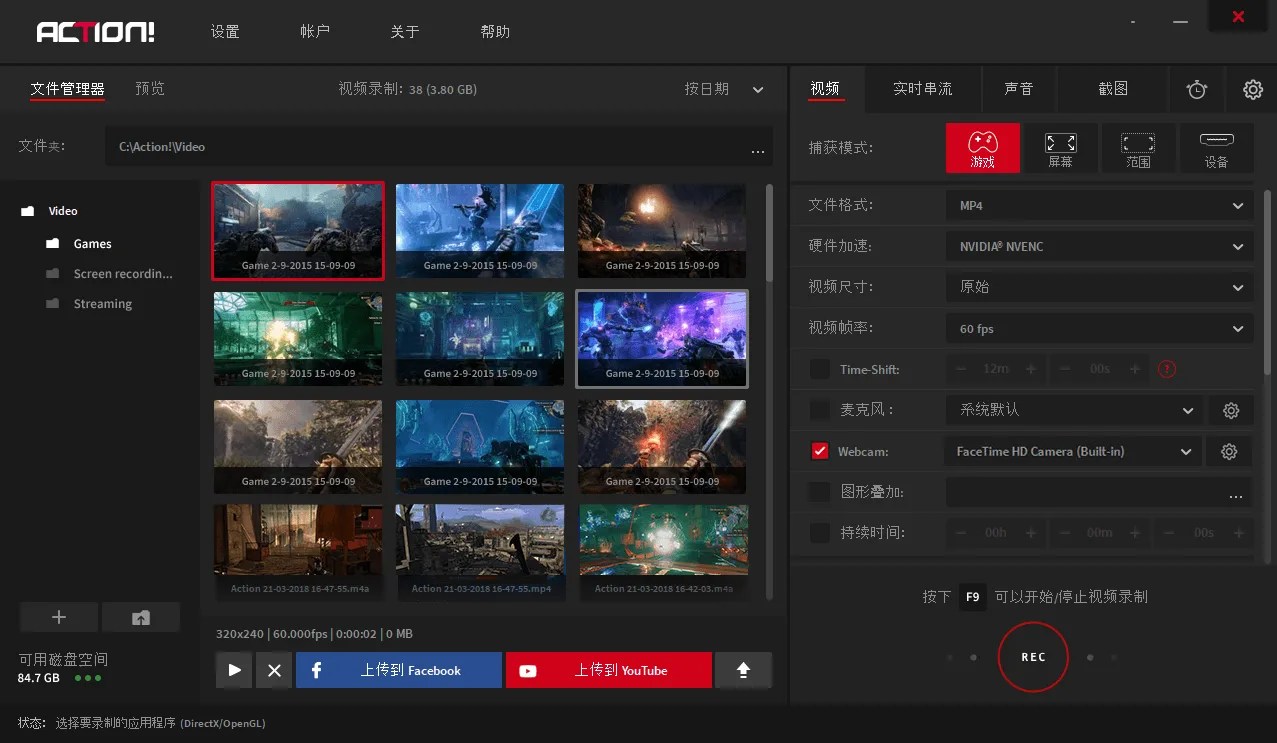Open the 文件格式 MP4 dropdown
The height and width of the screenshot is (743, 1277).
[x=1099, y=206]
